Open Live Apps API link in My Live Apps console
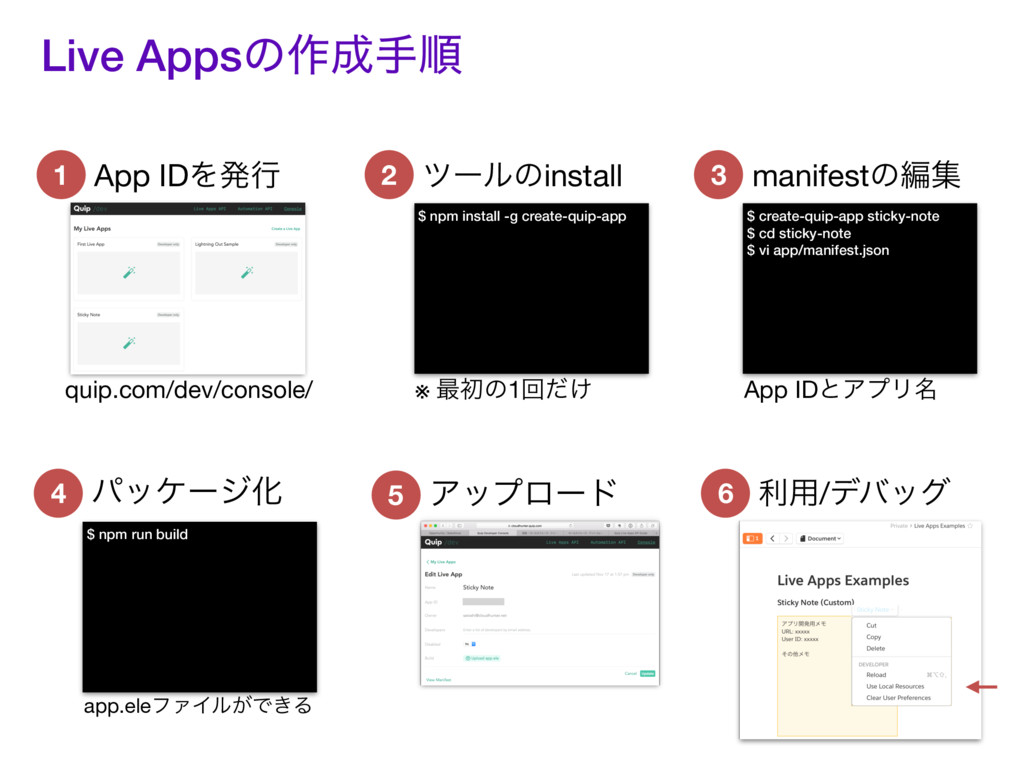 pos(210,209)
